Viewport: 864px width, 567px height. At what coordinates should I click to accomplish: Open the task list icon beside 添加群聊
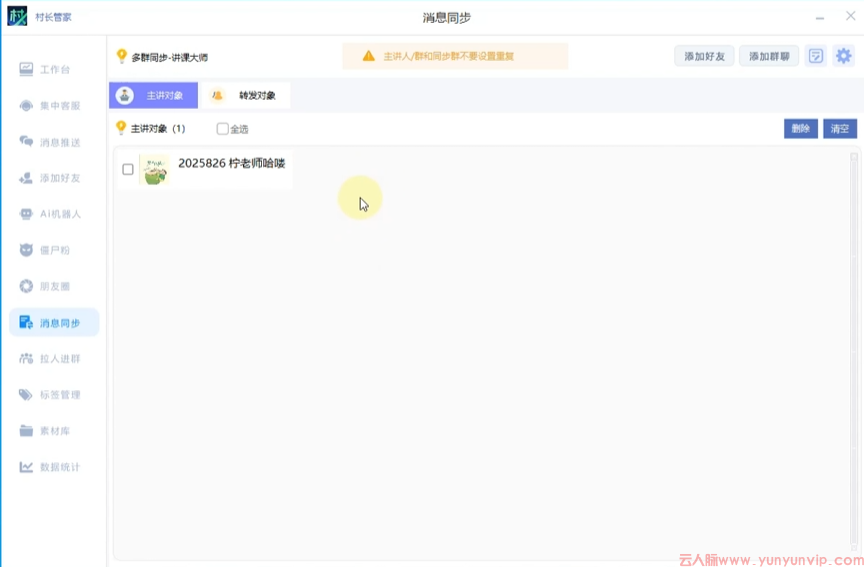tap(816, 56)
